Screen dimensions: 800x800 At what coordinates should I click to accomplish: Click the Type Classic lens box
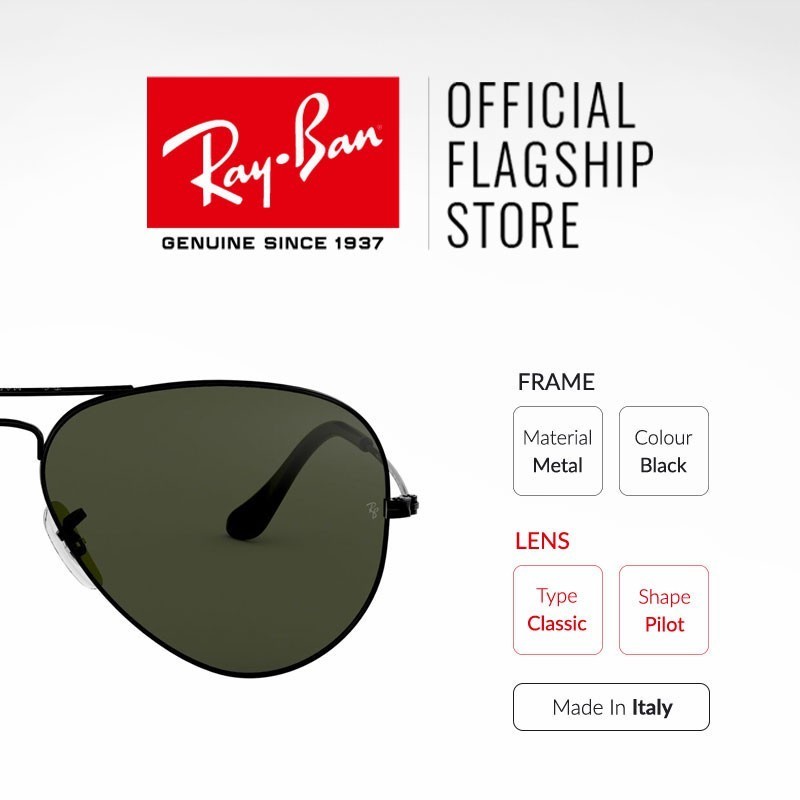click(558, 610)
